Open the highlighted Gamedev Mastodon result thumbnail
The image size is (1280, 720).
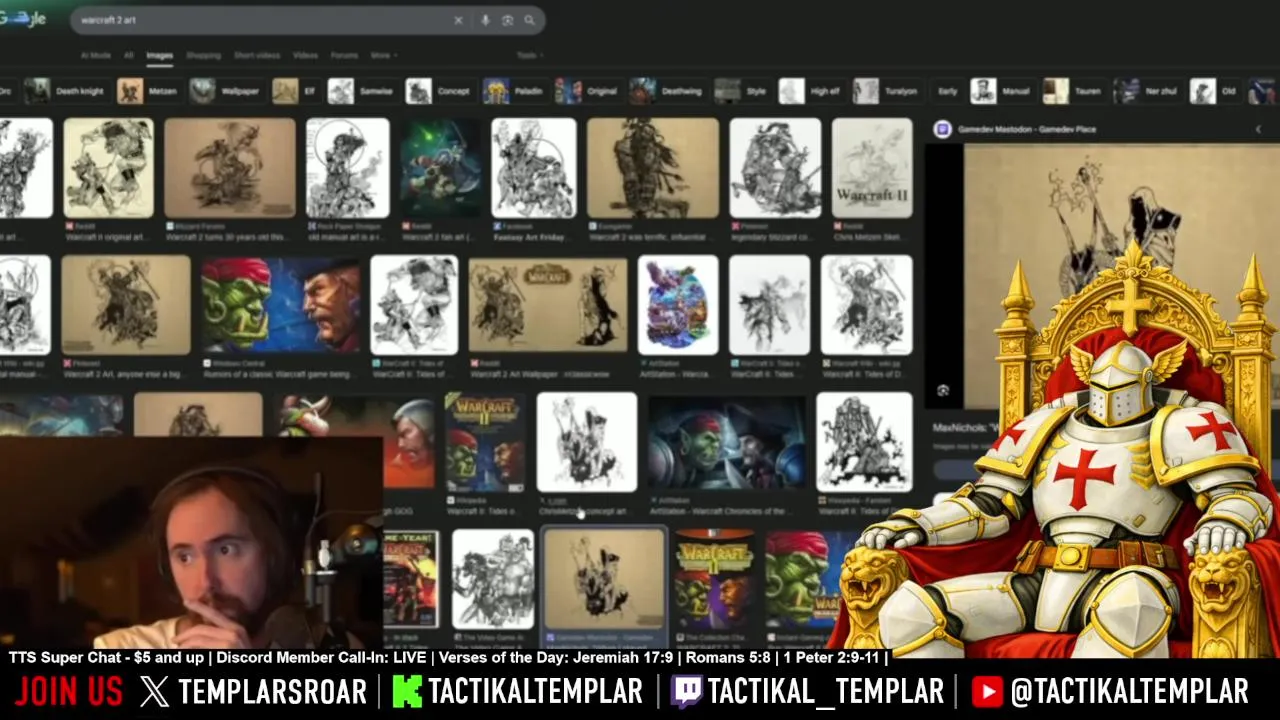tap(604, 580)
